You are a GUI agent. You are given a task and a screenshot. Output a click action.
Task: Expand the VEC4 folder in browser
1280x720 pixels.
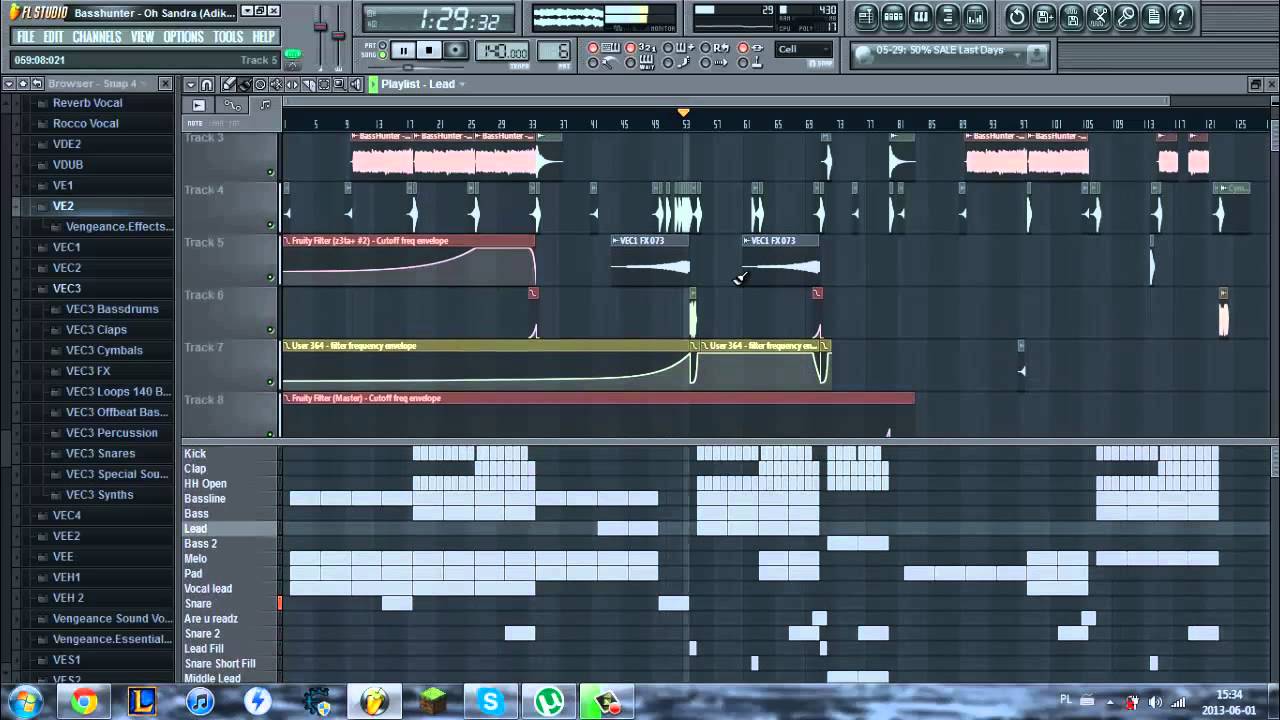tap(67, 515)
